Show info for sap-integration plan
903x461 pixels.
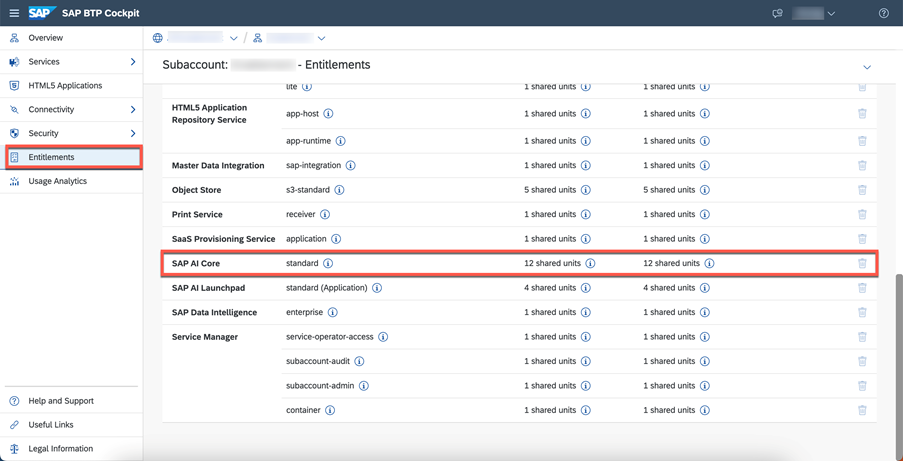[350, 165]
